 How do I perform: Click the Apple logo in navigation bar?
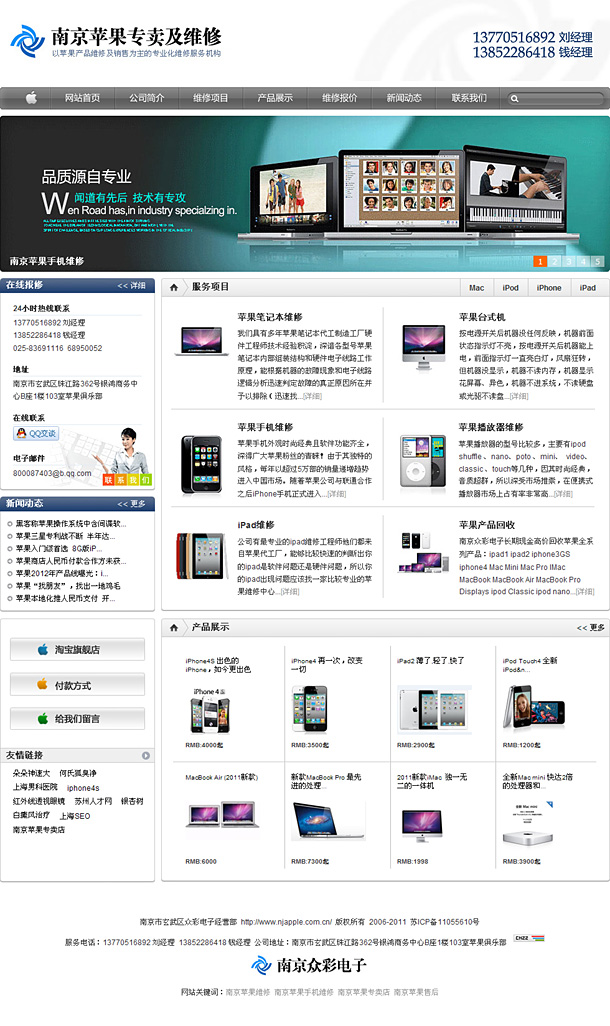[x=31, y=98]
